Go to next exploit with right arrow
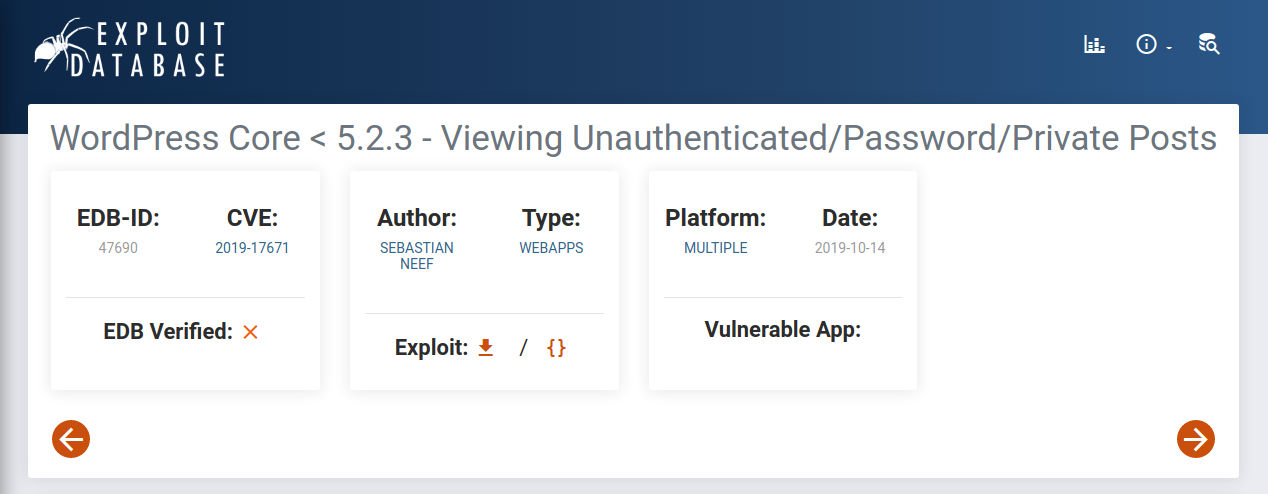The image size is (1268, 494). click(x=1195, y=438)
